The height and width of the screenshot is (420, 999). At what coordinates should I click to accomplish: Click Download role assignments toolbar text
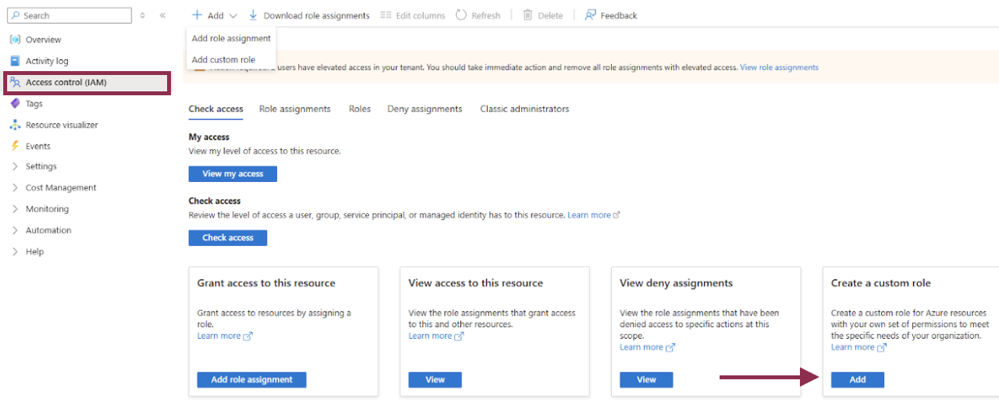click(317, 15)
